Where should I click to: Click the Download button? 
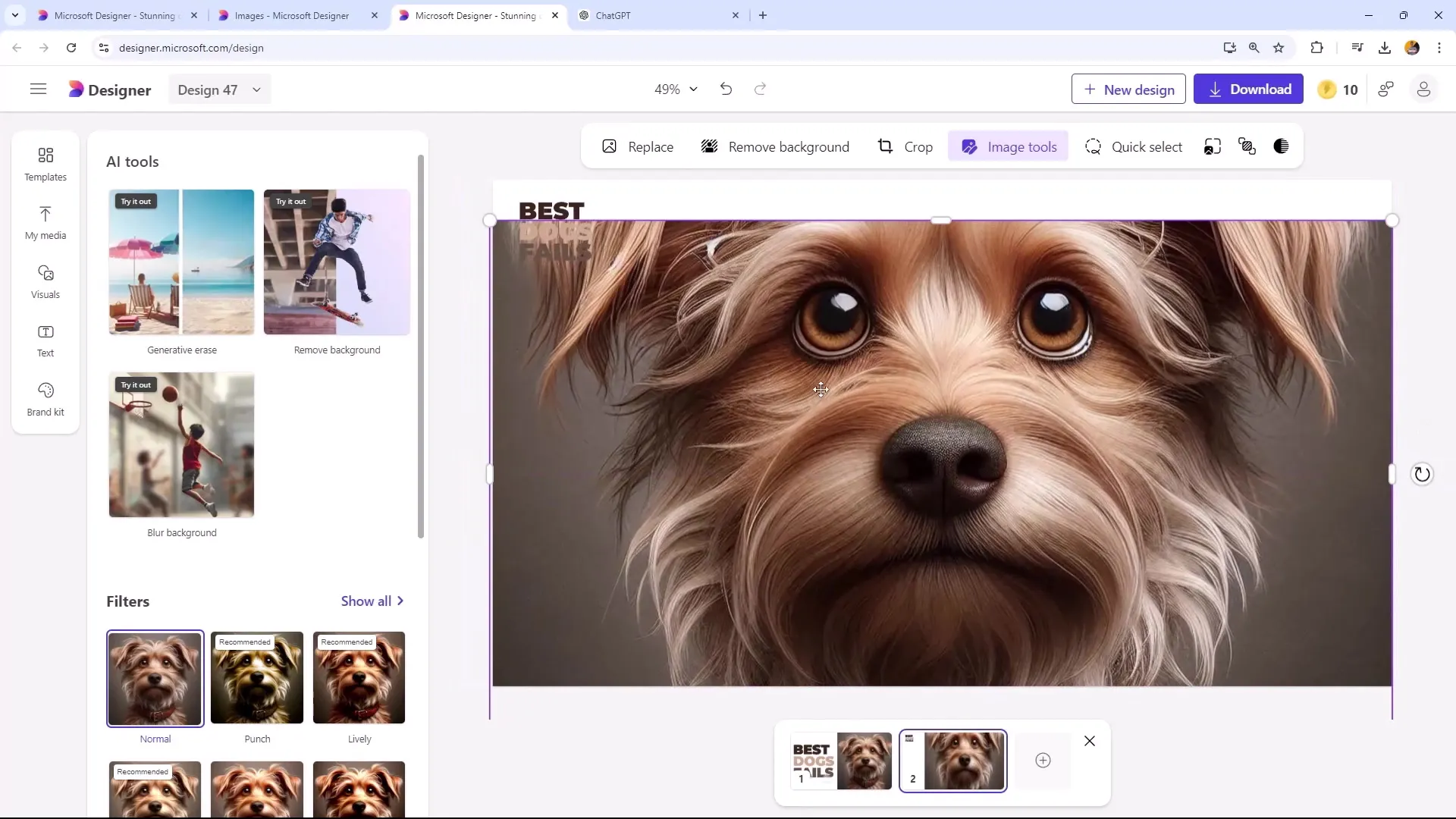pos(1251,89)
